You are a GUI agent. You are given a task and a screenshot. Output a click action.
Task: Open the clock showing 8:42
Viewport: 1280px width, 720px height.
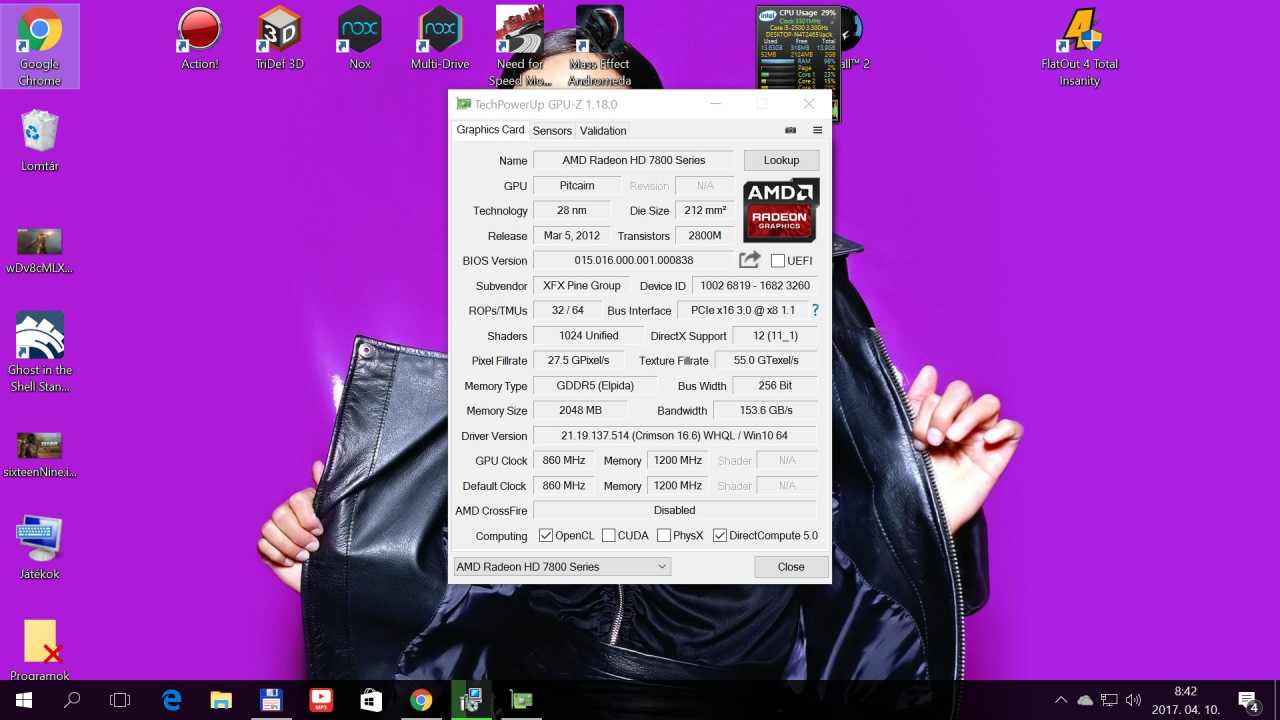point(1186,700)
